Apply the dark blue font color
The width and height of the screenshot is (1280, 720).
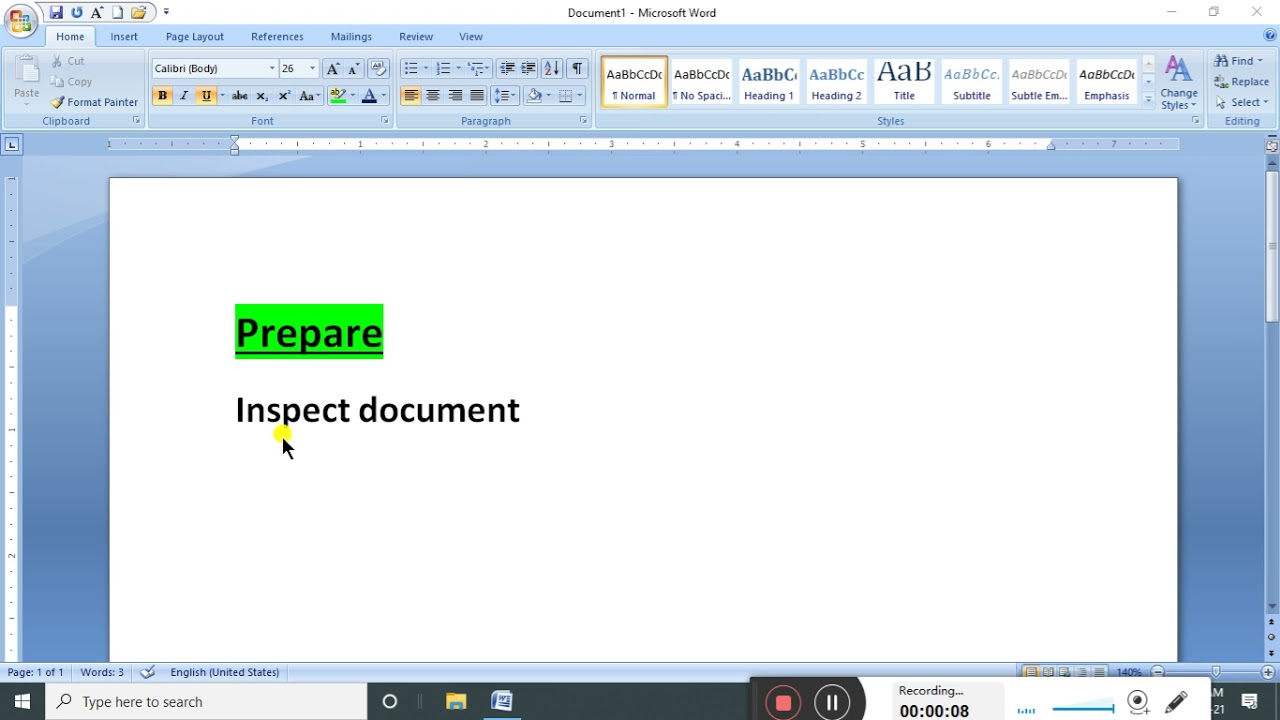click(369, 96)
